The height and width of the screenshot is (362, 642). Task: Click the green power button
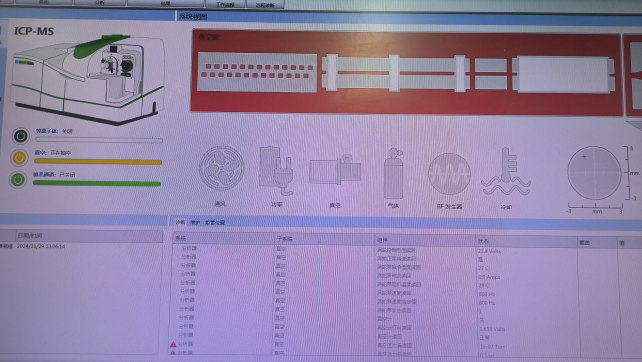click(18, 179)
